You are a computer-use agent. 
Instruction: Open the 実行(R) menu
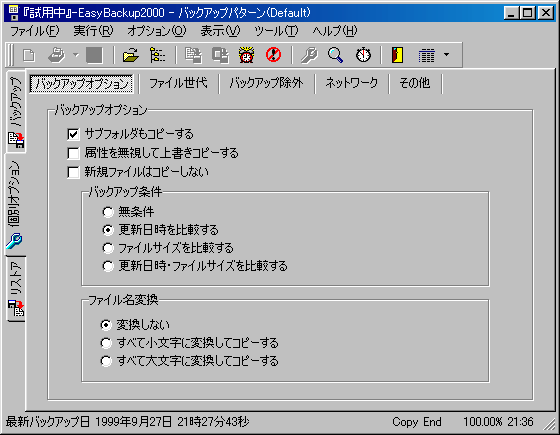point(93,31)
